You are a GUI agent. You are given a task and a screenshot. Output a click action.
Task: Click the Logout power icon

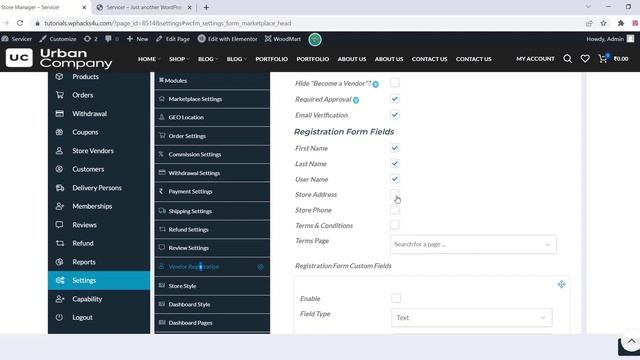(x=60, y=317)
